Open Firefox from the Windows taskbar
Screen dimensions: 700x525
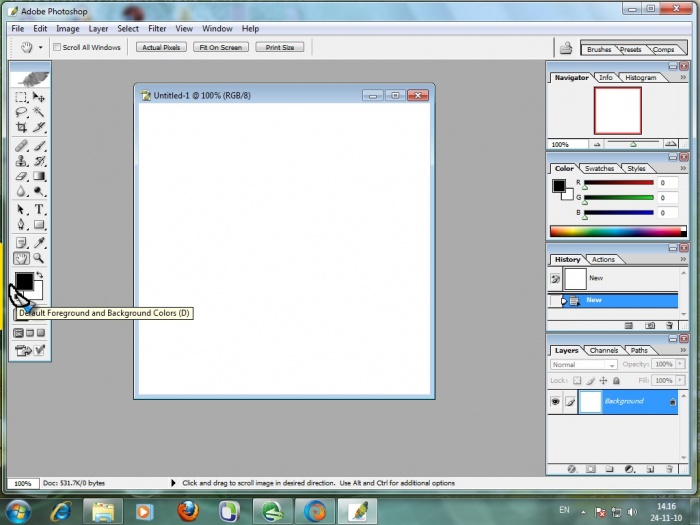[x=188, y=511]
